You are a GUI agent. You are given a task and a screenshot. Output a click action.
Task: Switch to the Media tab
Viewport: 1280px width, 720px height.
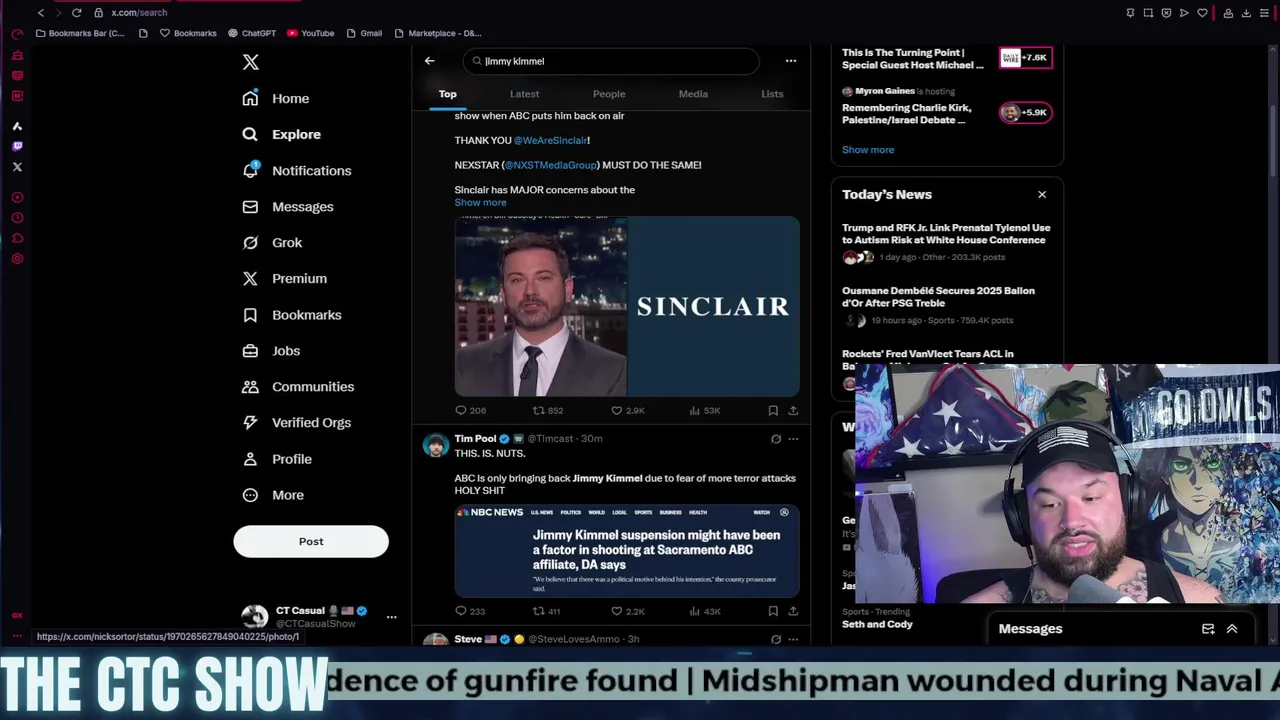point(693,94)
